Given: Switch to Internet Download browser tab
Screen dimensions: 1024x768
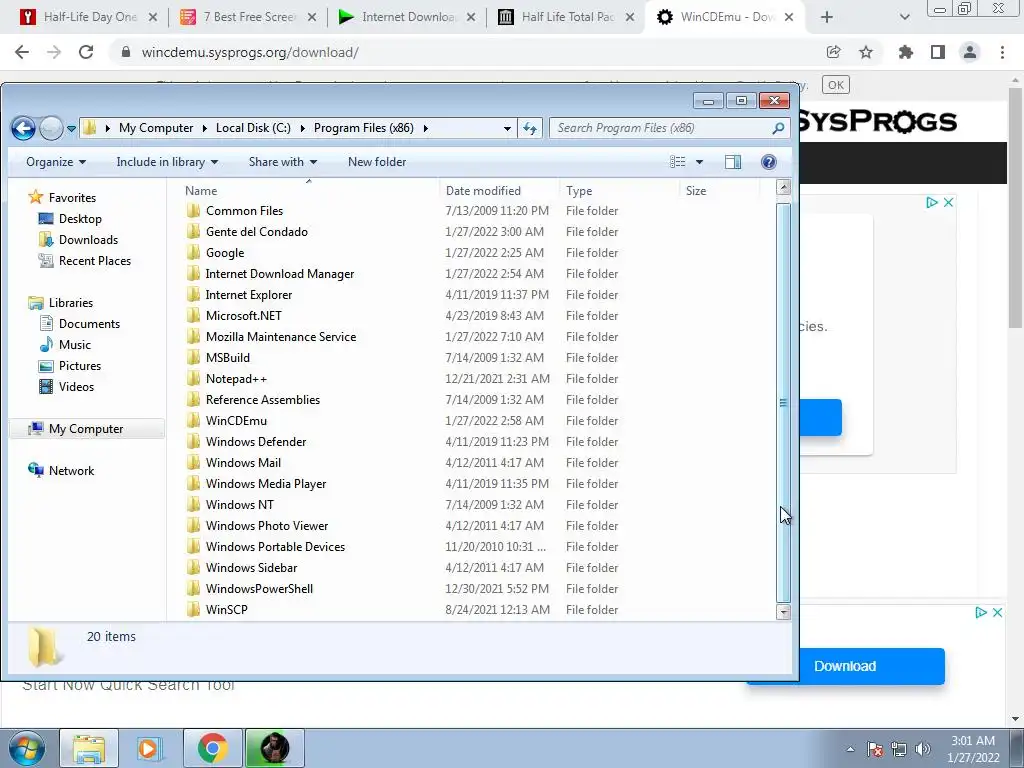Looking at the screenshot, I should point(406,17).
